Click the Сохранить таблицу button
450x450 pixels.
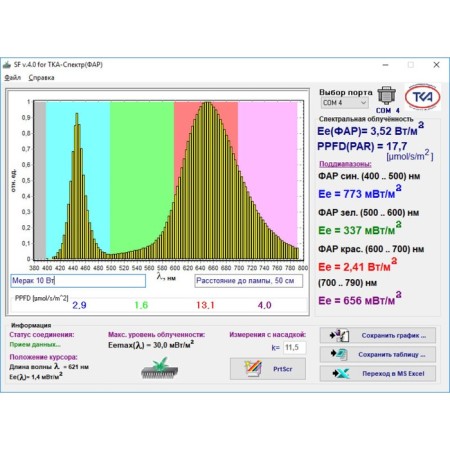(x=378, y=354)
